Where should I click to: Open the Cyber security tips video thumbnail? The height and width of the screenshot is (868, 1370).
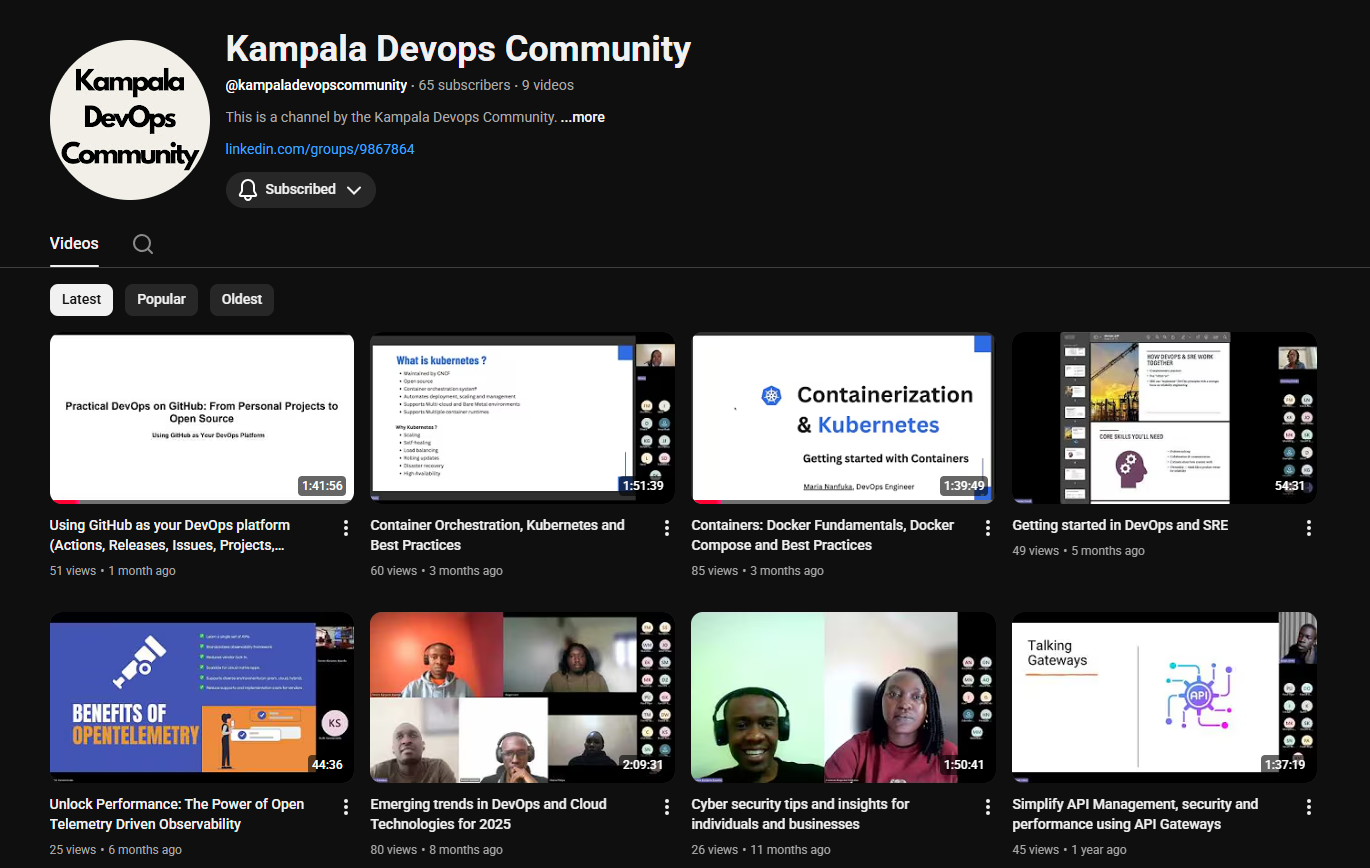[x=842, y=697]
